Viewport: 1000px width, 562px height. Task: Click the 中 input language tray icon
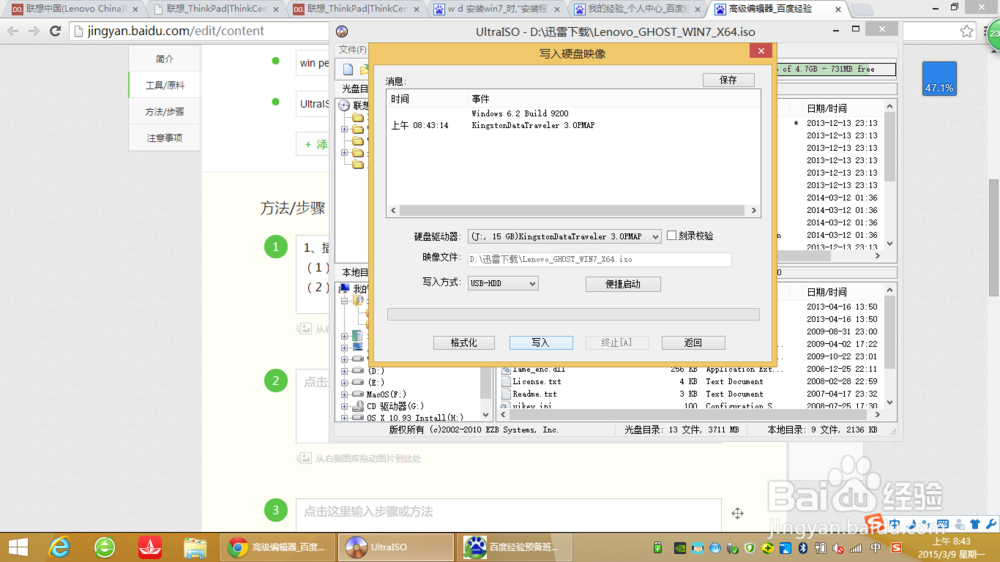point(876,548)
